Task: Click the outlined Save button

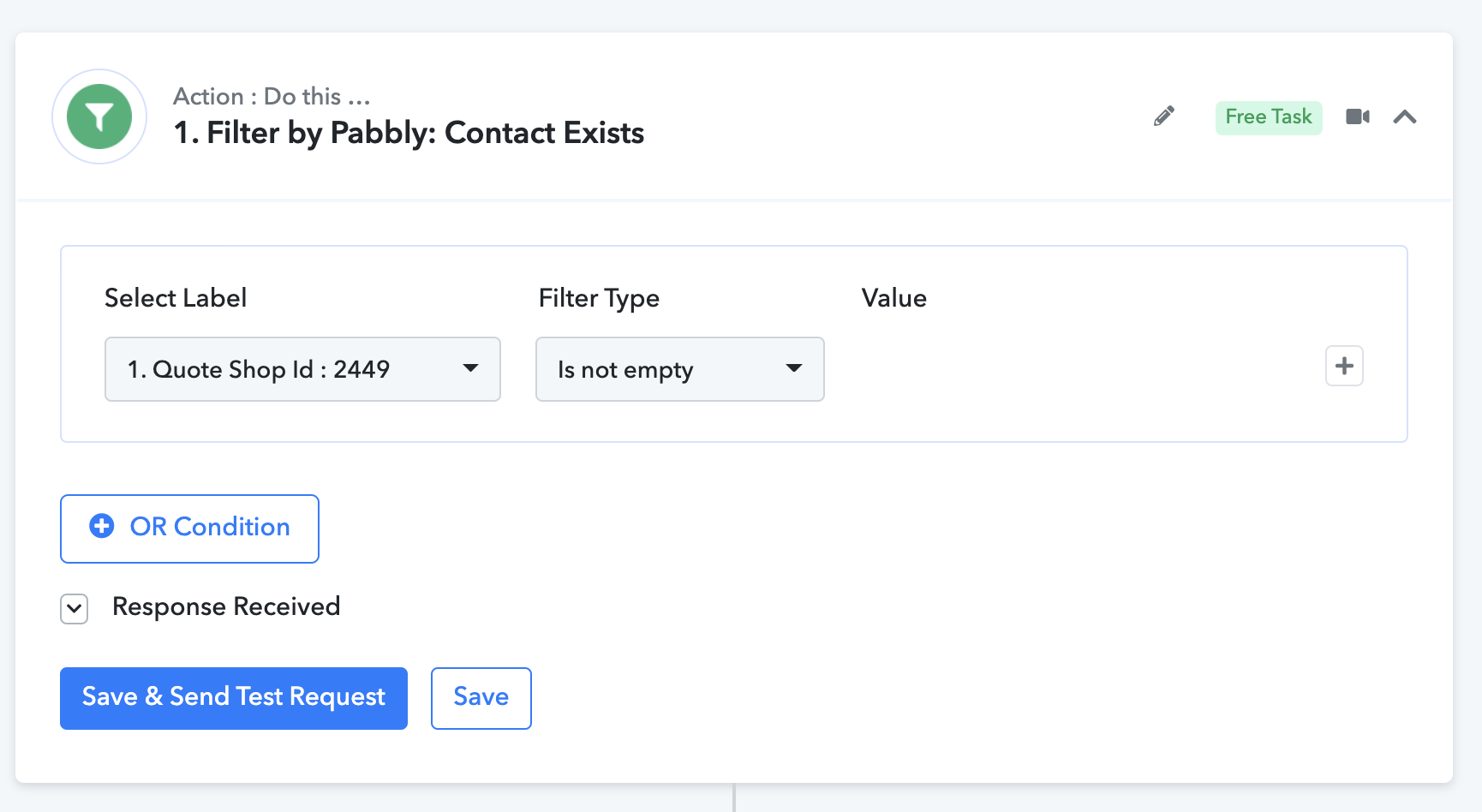Action: pos(481,698)
